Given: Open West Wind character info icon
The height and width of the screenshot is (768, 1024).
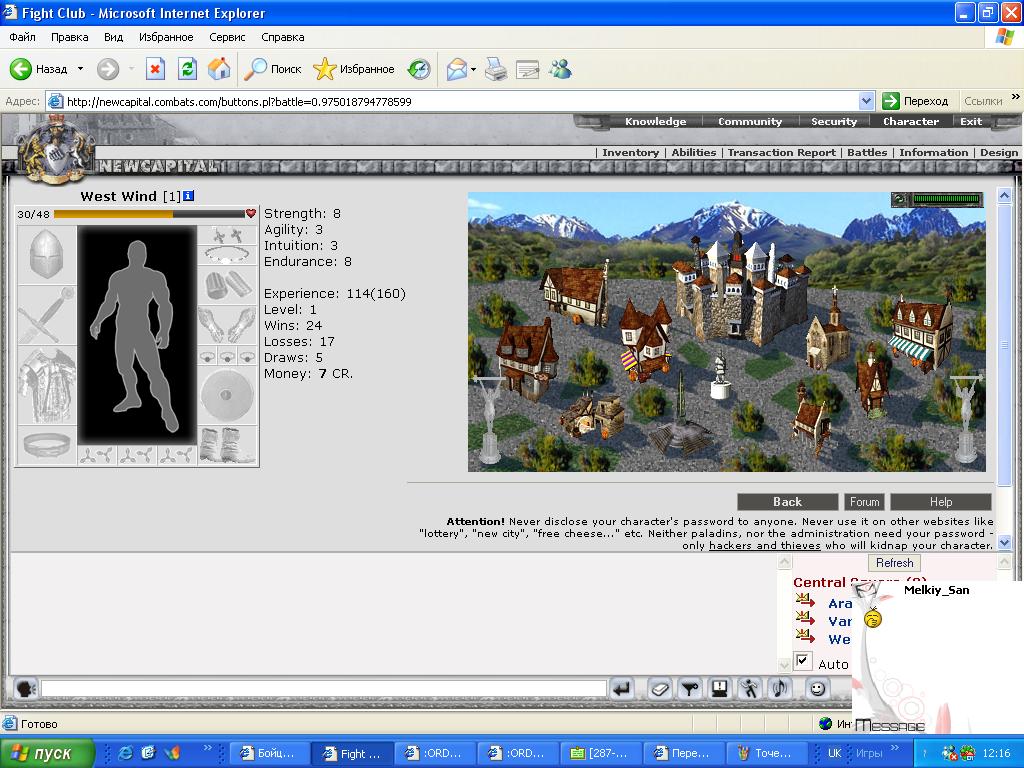Looking at the screenshot, I should point(189,196).
